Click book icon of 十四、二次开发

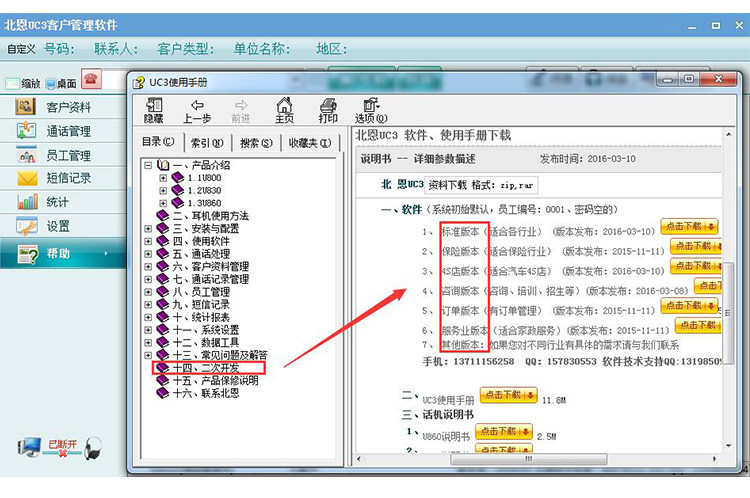[x=163, y=367]
